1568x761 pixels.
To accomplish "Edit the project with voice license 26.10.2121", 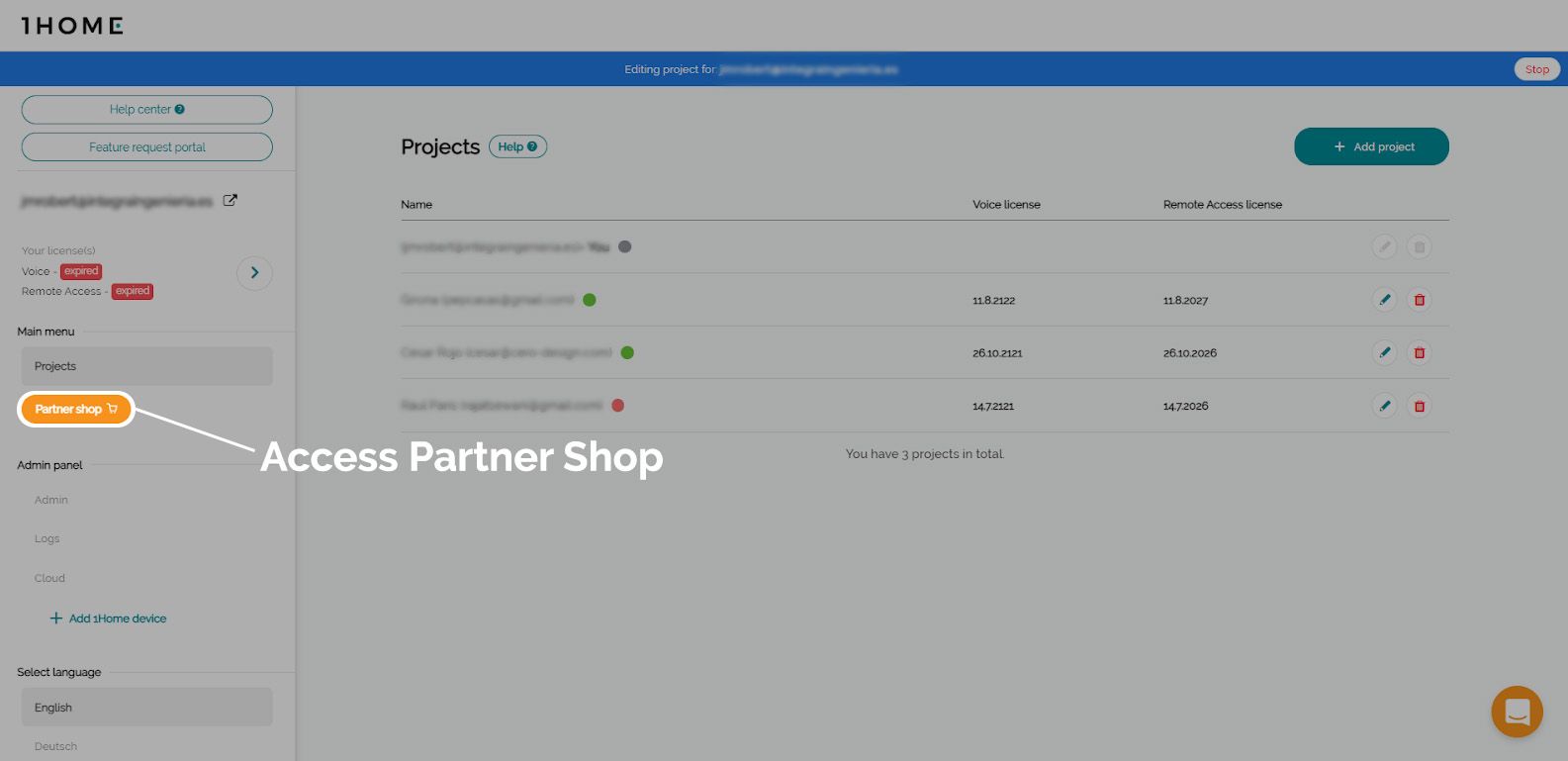I will pyautogui.click(x=1384, y=352).
